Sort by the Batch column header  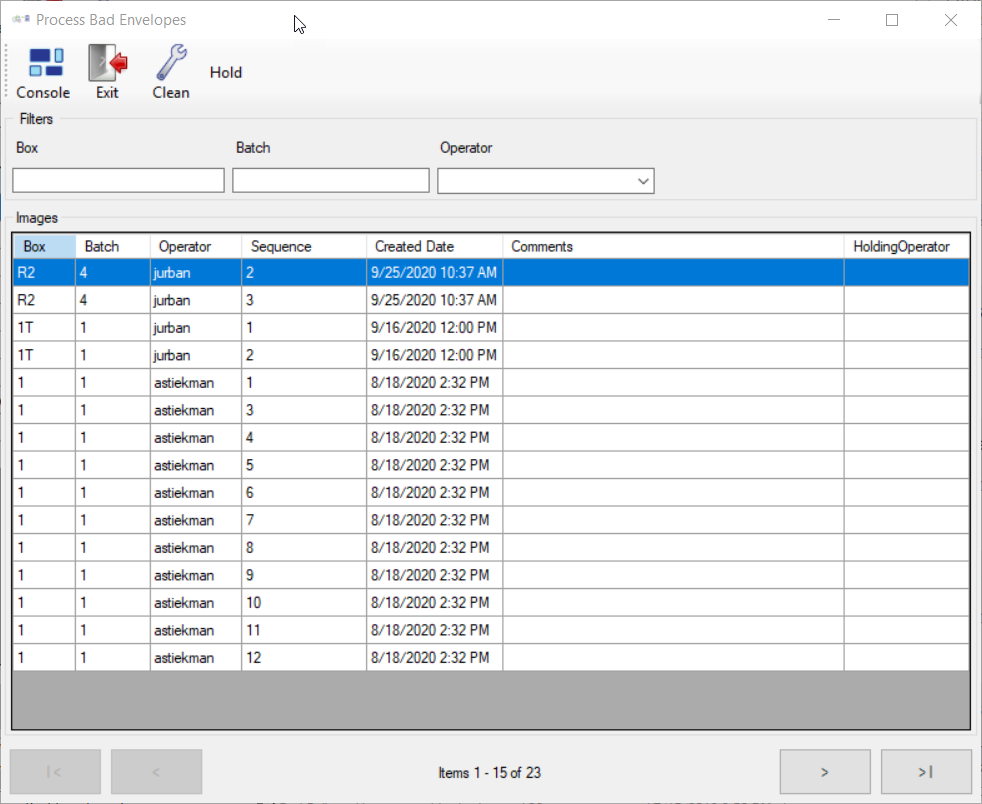point(113,247)
